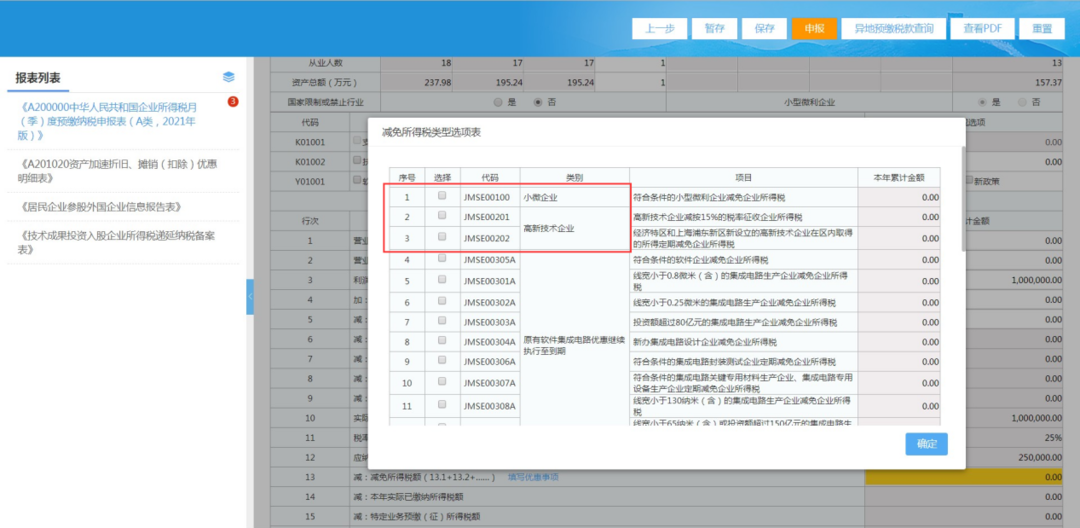The image size is (1080, 528).
Task: Check the box for JMSE00308A
Action: [x=442, y=405]
